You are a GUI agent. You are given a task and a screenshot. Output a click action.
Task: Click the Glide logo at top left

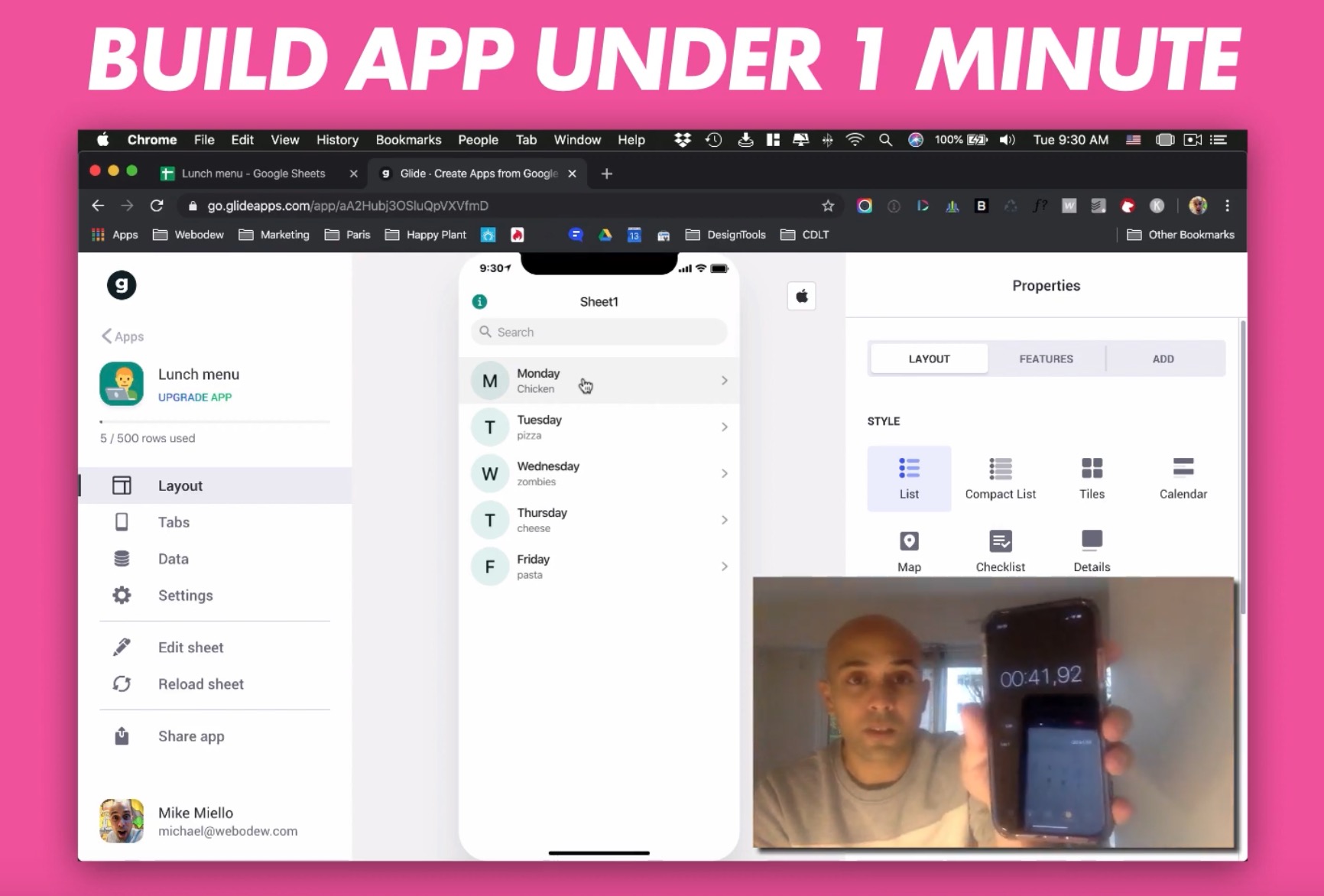[122, 284]
